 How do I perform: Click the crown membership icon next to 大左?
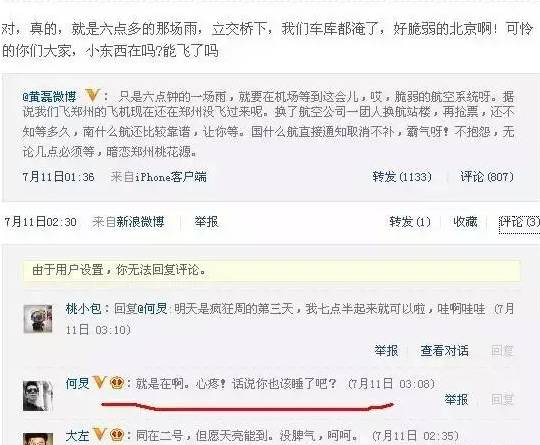pyautogui.click(x=117, y=435)
